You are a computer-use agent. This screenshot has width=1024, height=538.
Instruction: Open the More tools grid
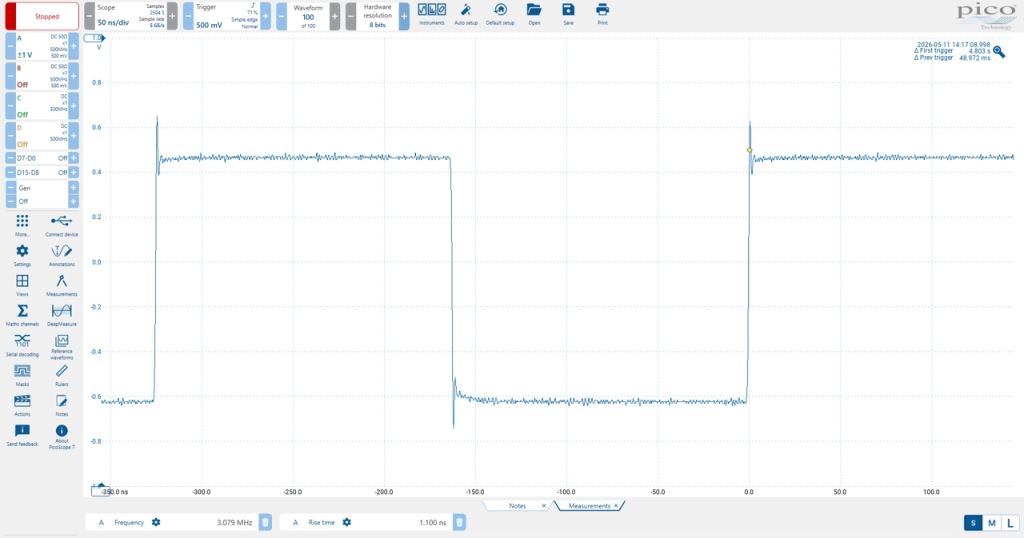[x=22, y=225]
